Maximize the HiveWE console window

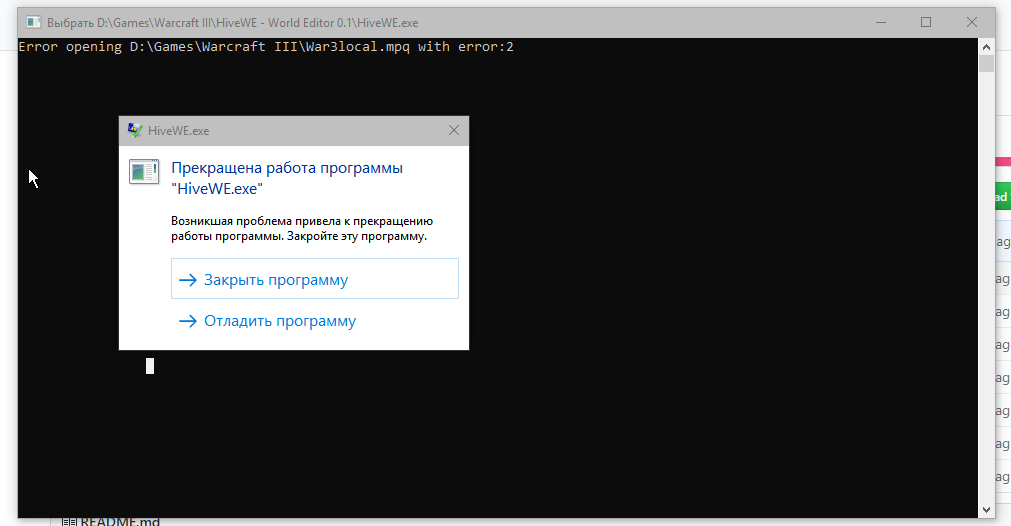coord(926,23)
